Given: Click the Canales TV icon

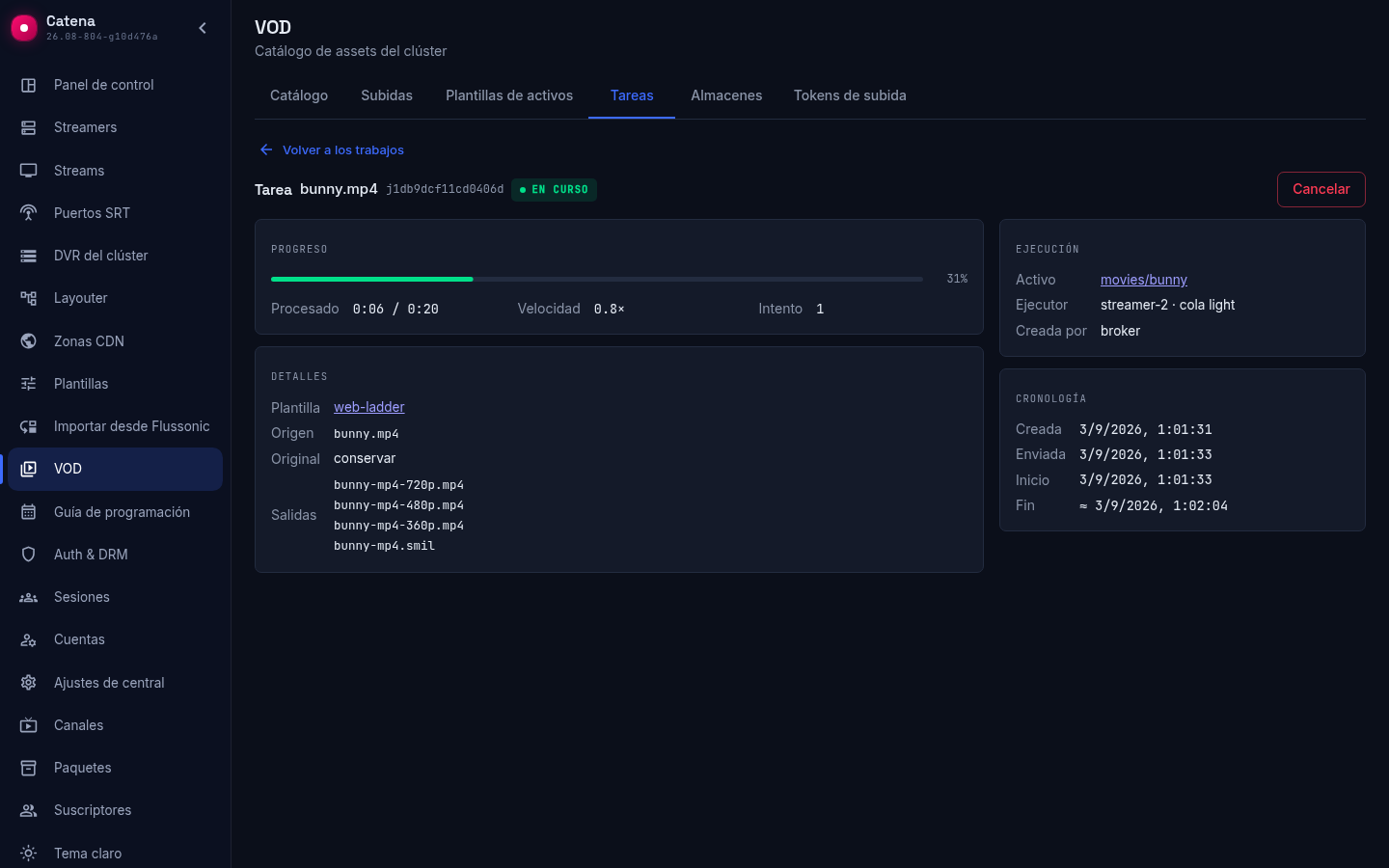Looking at the screenshot, I should [x=29, y=725].
